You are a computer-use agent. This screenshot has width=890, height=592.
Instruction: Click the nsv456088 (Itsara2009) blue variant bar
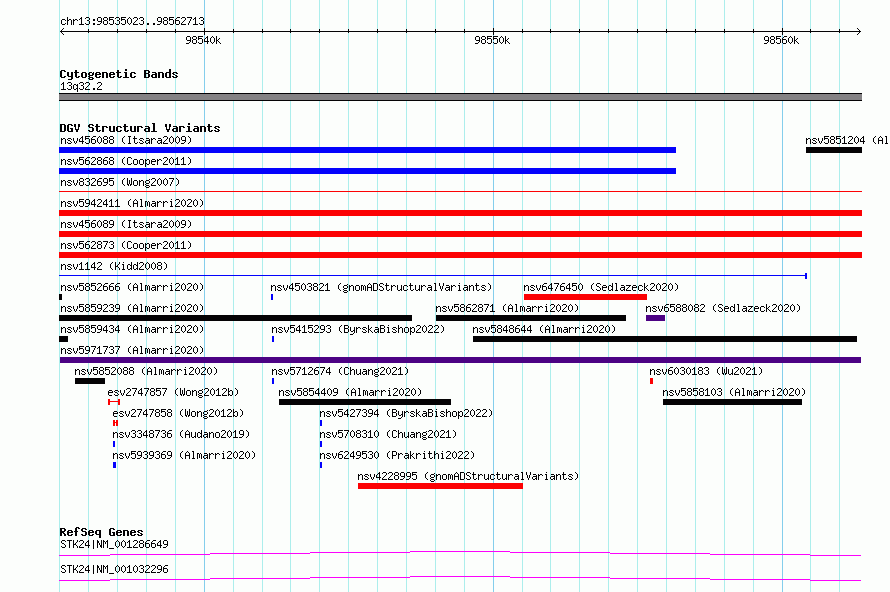tap(367, 150)
